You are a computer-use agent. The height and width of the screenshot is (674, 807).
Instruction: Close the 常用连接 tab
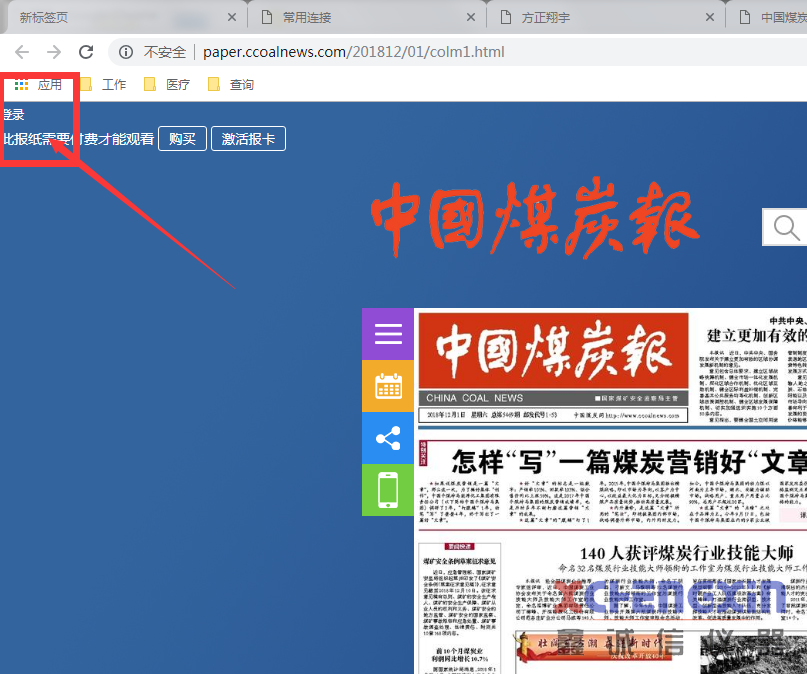(471, 17)
